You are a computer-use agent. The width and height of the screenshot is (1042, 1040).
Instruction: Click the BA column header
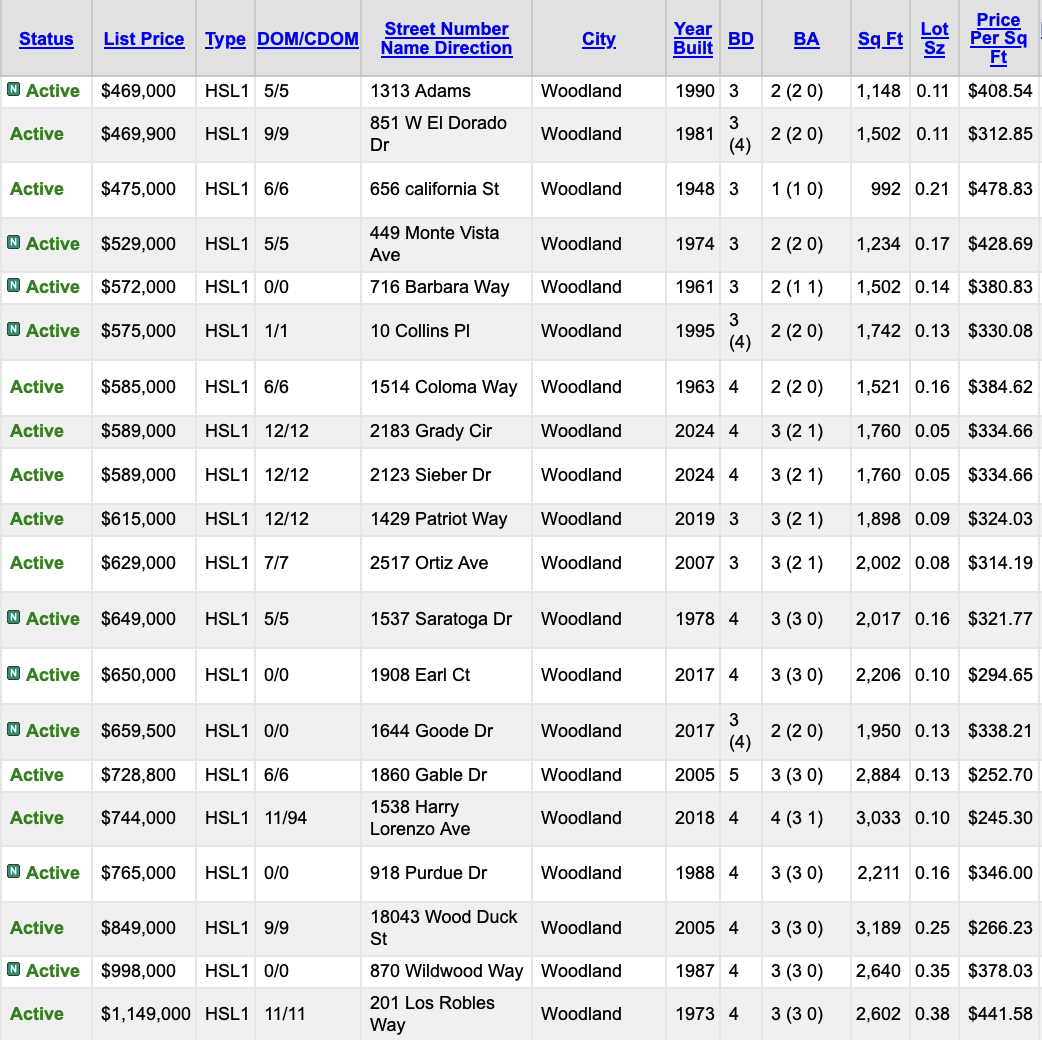(x=806, y=39)
